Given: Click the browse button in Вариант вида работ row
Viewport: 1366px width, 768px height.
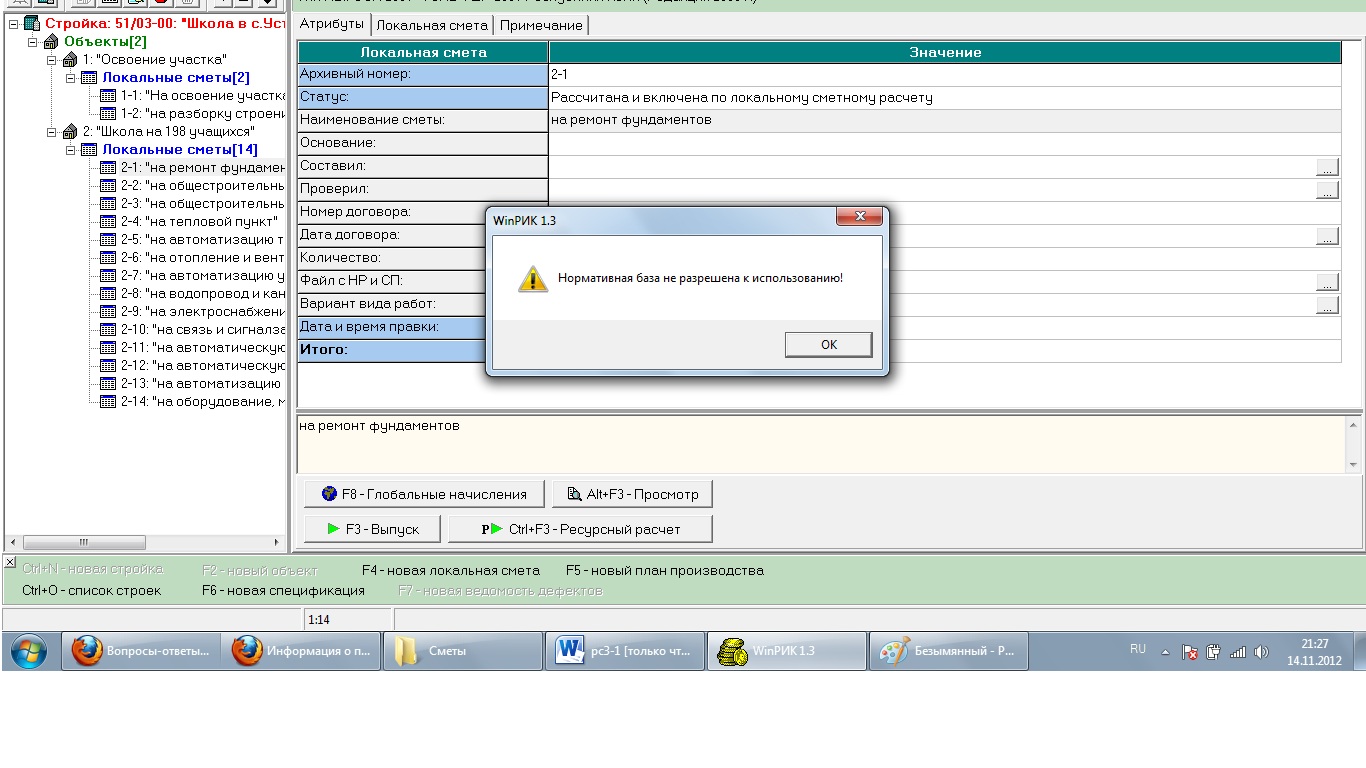Looking at the screenshot, I should click(x=1327, y=305).
